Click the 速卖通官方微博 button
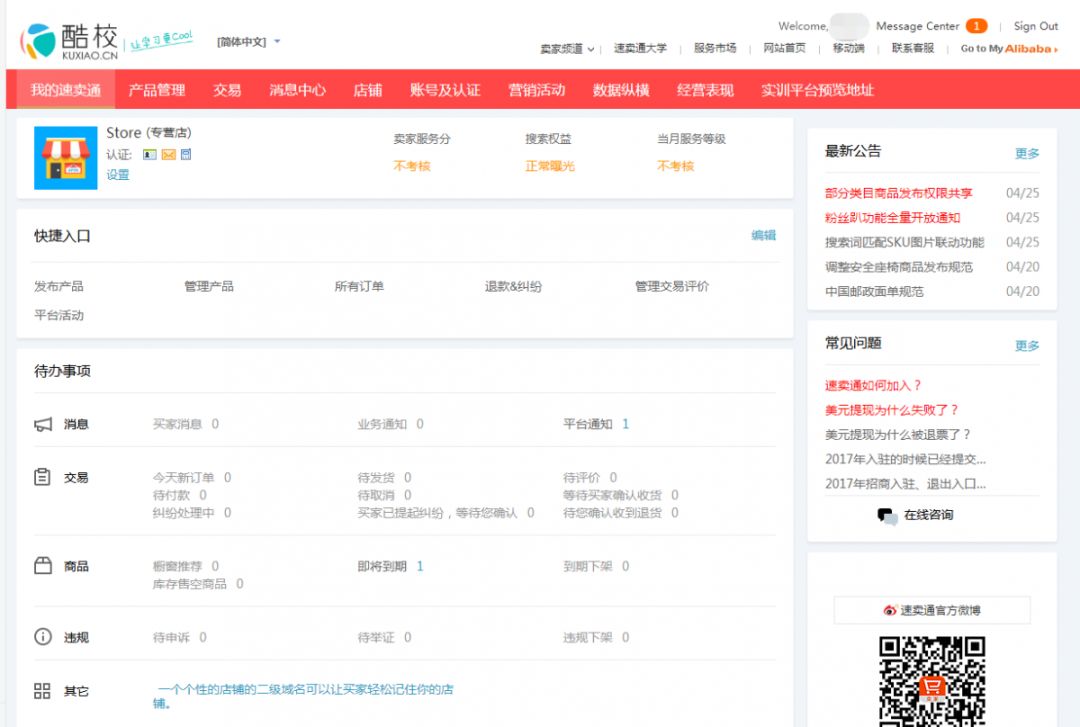1080x727 pixels. coord(932,611)
